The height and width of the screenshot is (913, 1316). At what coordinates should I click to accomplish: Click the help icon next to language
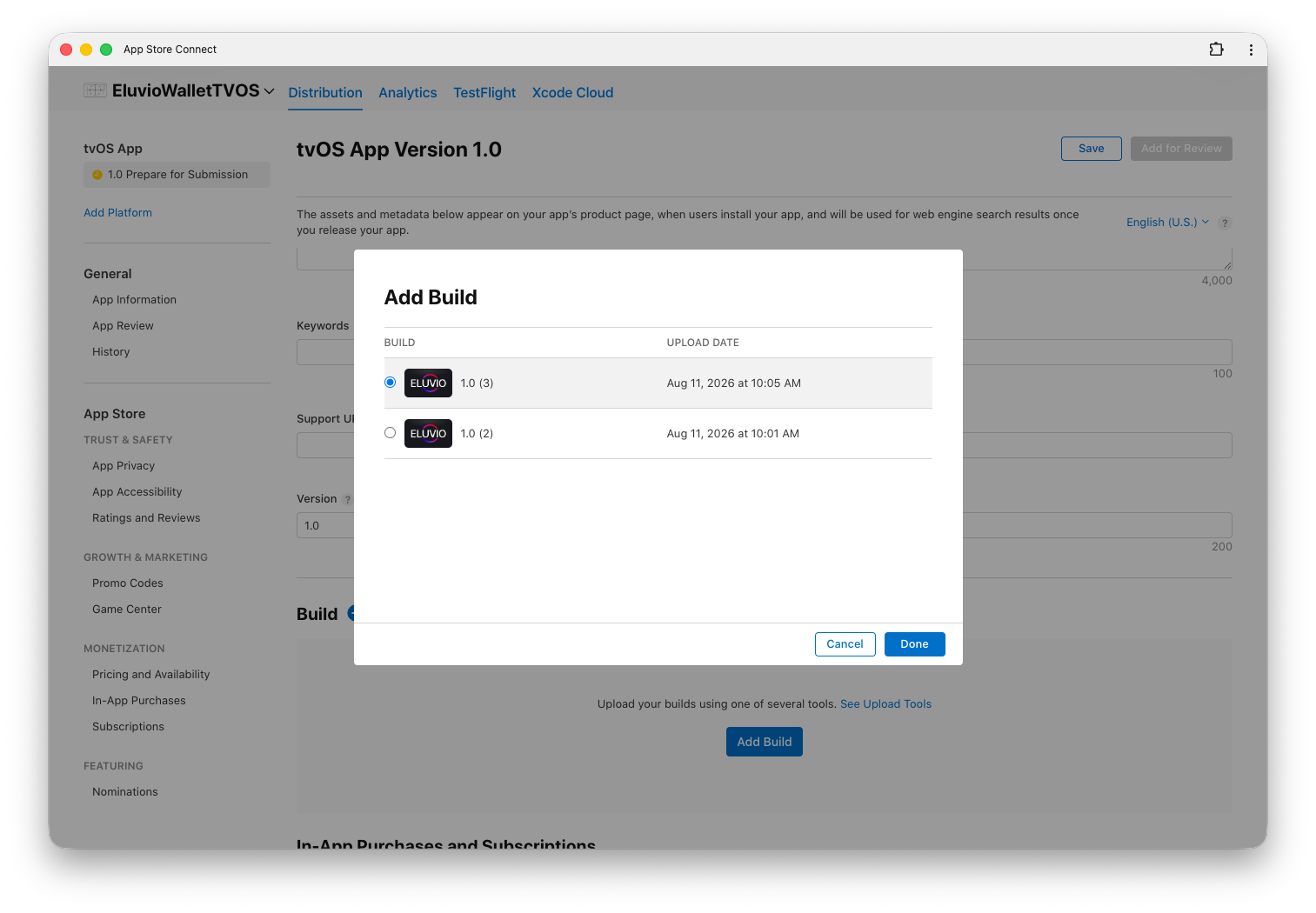coord(1225,223)
